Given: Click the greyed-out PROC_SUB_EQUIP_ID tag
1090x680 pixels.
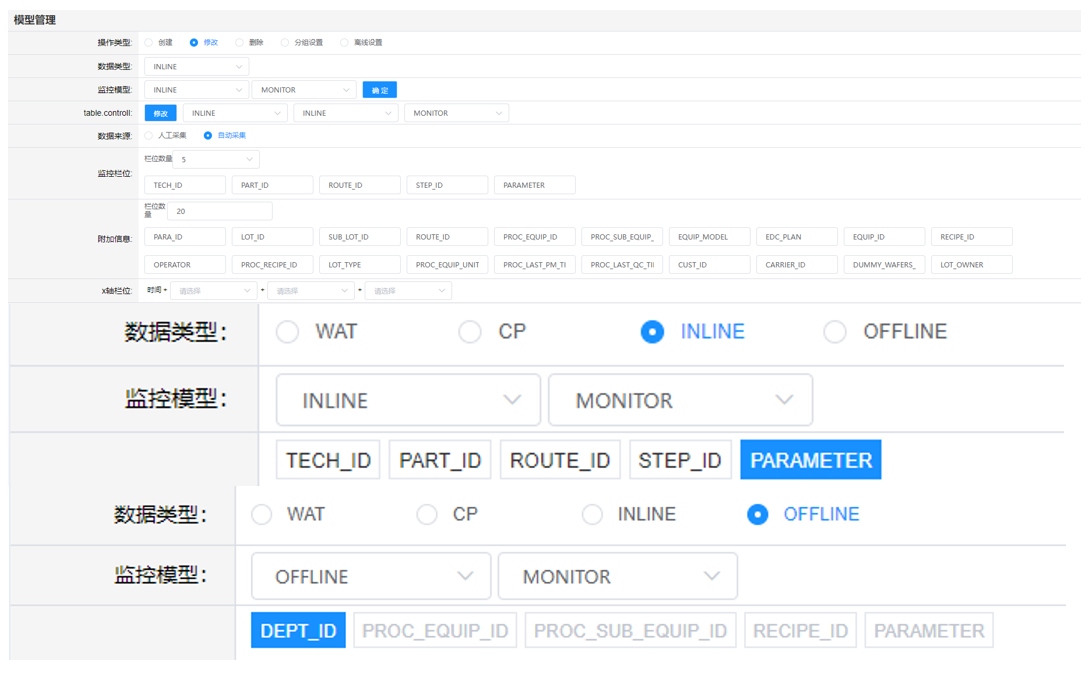Looking at the screenshot, I should point(630,631).
